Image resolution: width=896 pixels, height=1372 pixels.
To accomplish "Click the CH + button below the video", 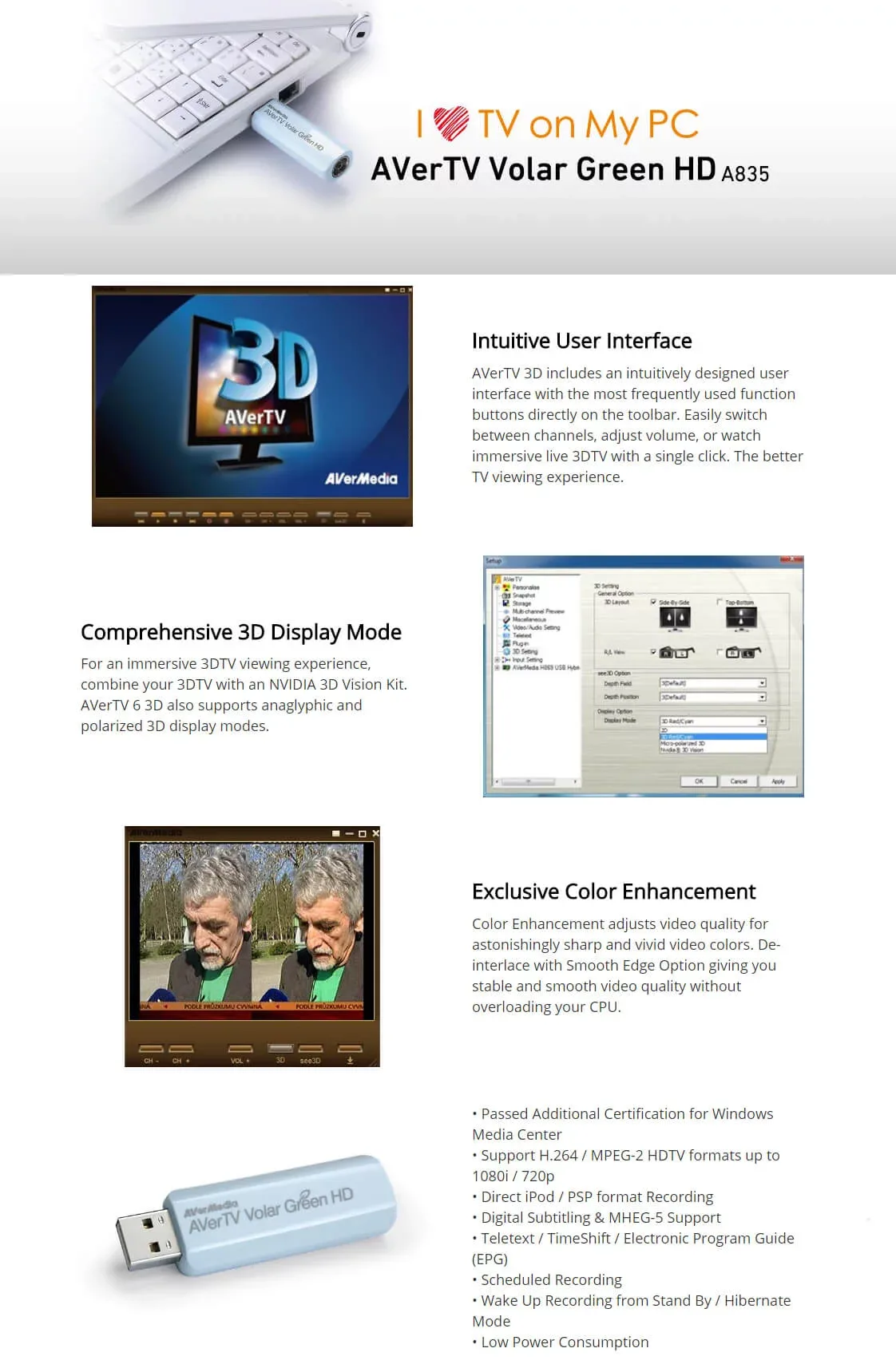I will point(181,1054).
